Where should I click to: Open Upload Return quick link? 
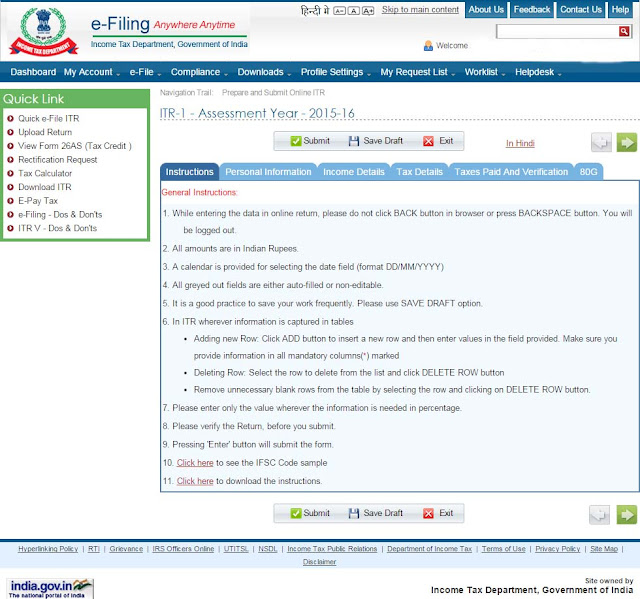point(45,132)
